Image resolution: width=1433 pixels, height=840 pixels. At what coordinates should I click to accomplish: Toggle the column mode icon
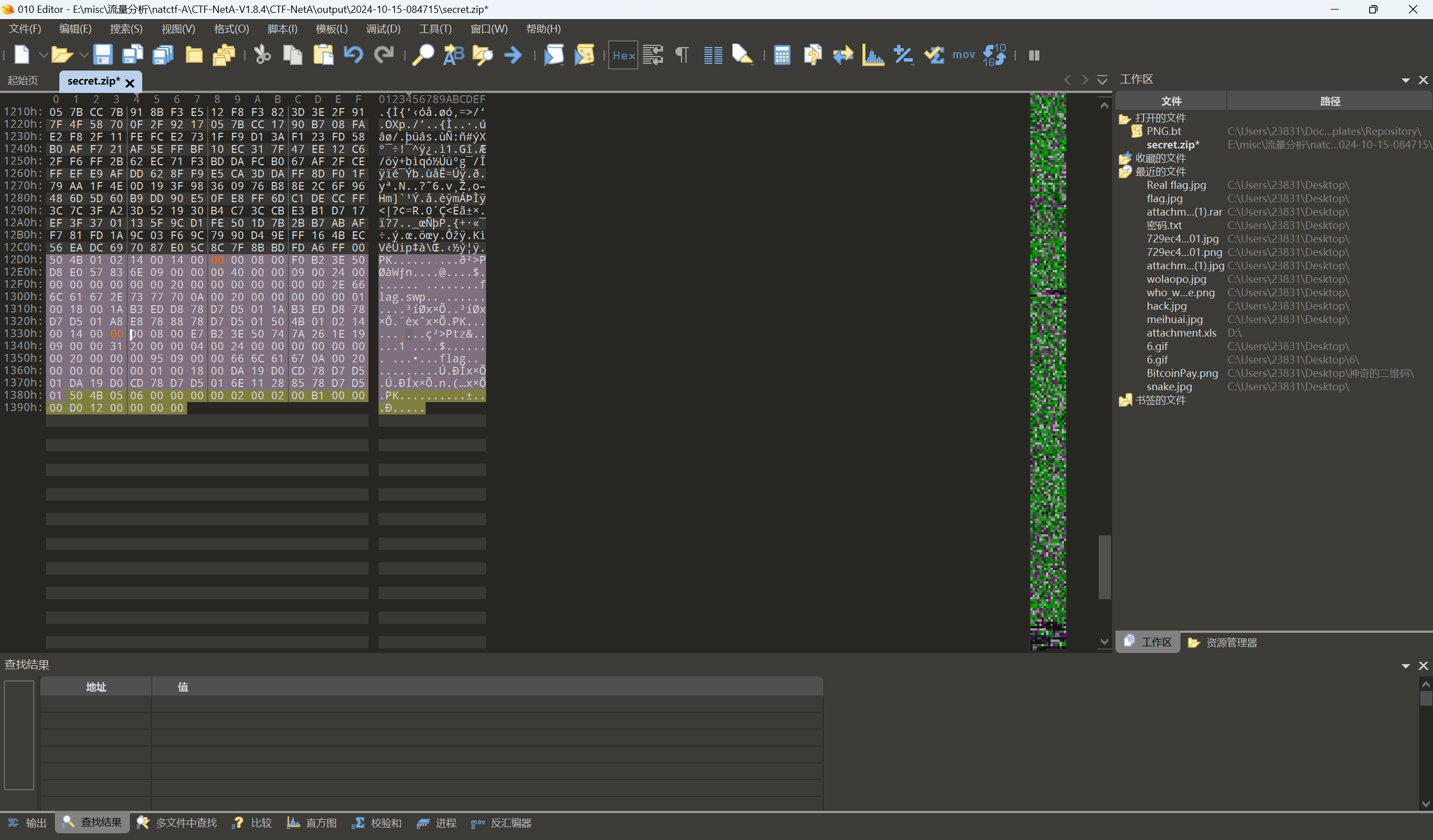click(x=713, y=54)
